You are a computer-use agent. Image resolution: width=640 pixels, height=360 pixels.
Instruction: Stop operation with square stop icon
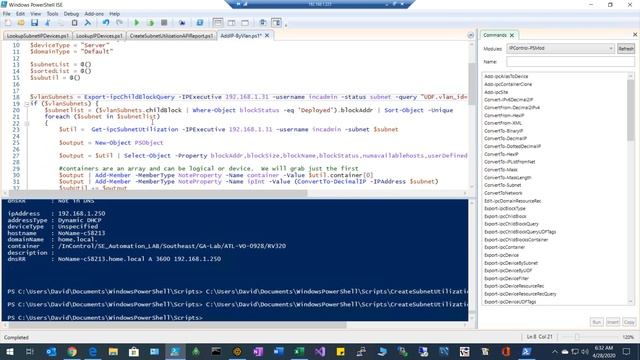164,23
